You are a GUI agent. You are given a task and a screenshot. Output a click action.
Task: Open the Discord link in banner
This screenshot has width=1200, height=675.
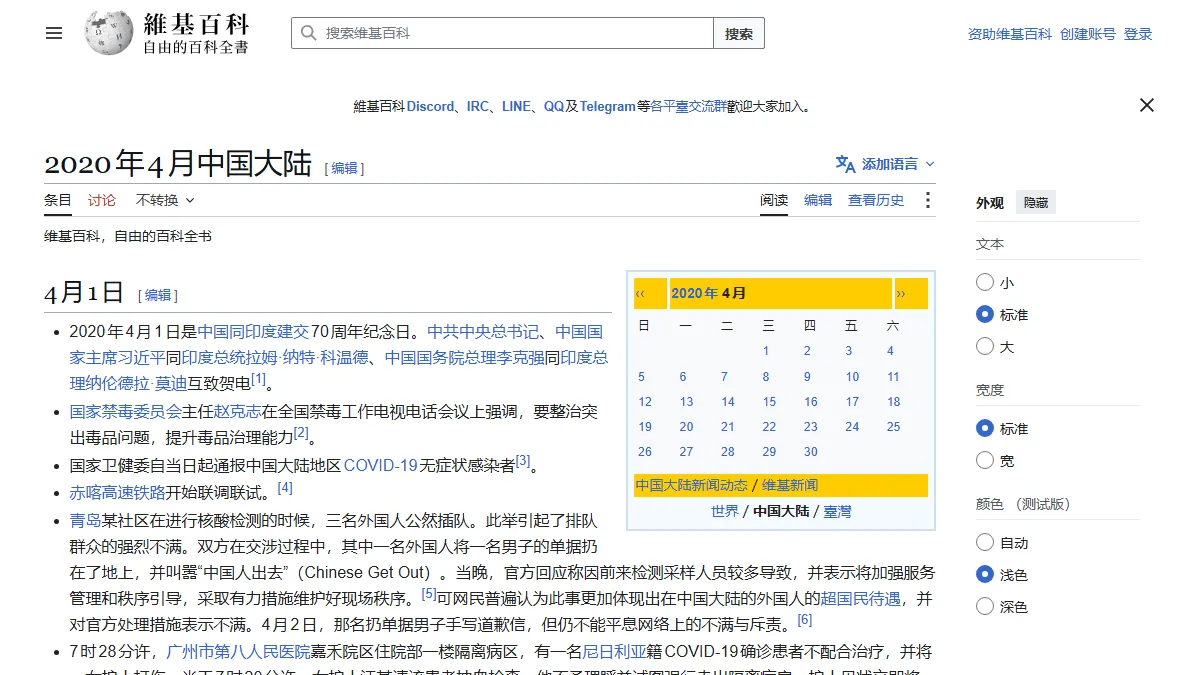(x=430, y=106)
